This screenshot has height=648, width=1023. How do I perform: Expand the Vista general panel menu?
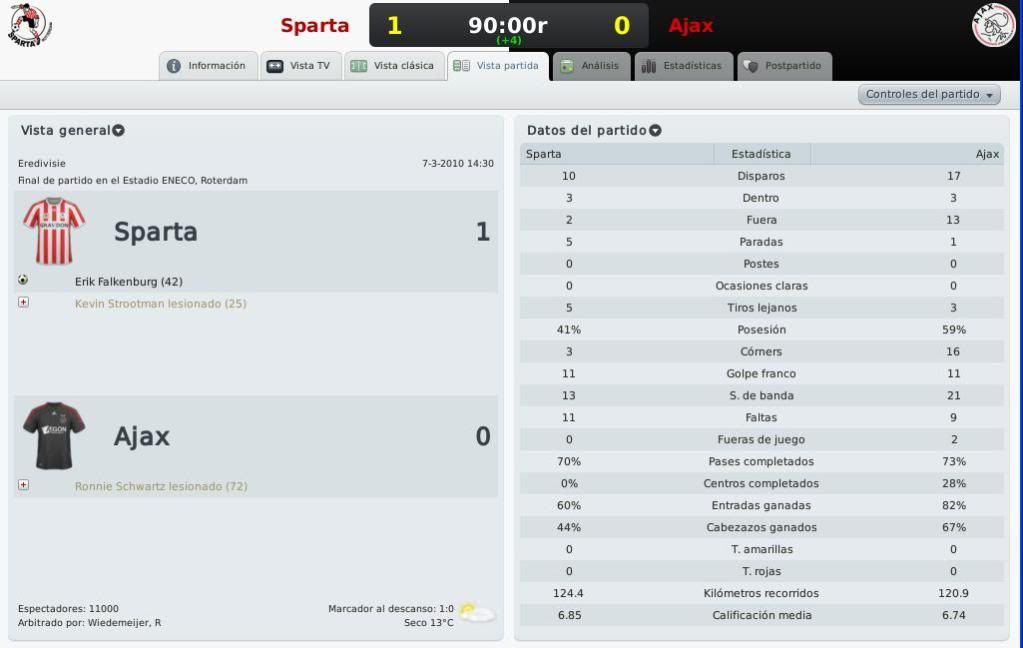pyautogui.click(x=118, y=131)
